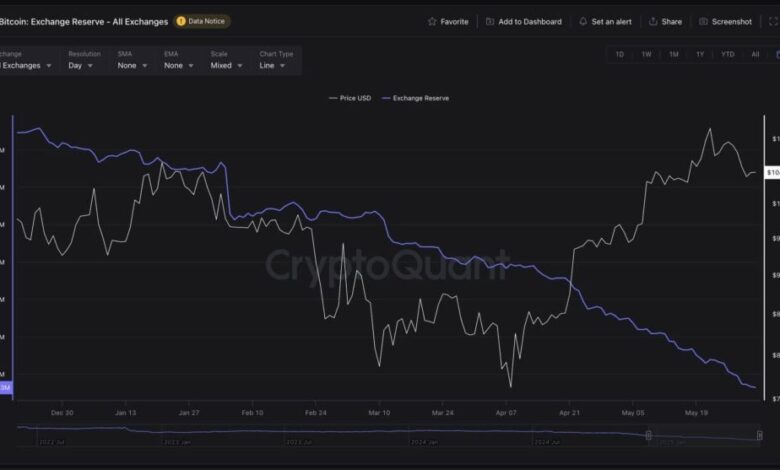Open the Chart Type Line dropdown
Screen dimensions: 780x470
[272, 65]
